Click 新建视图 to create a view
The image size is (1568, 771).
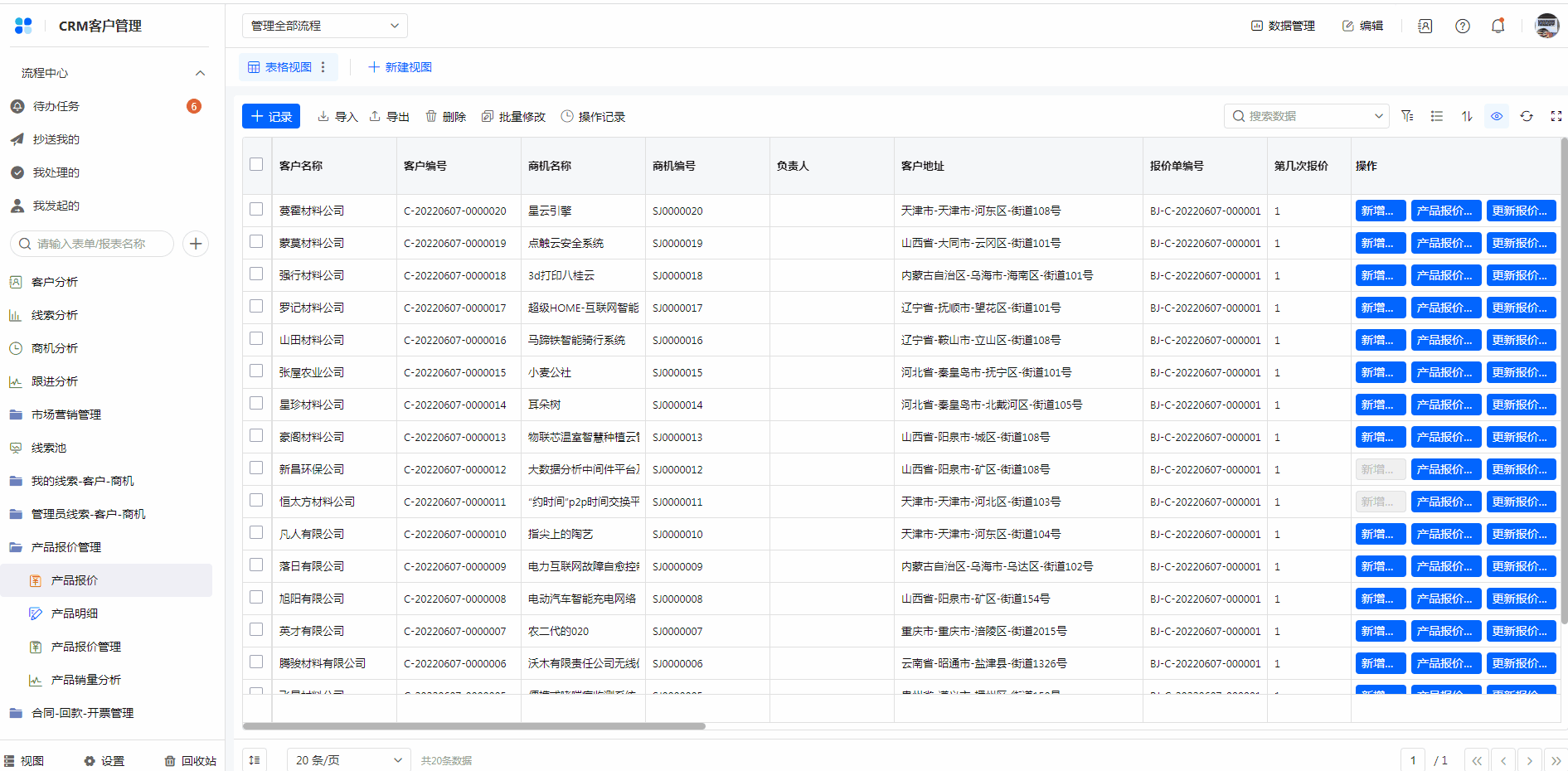coord(400,67)
